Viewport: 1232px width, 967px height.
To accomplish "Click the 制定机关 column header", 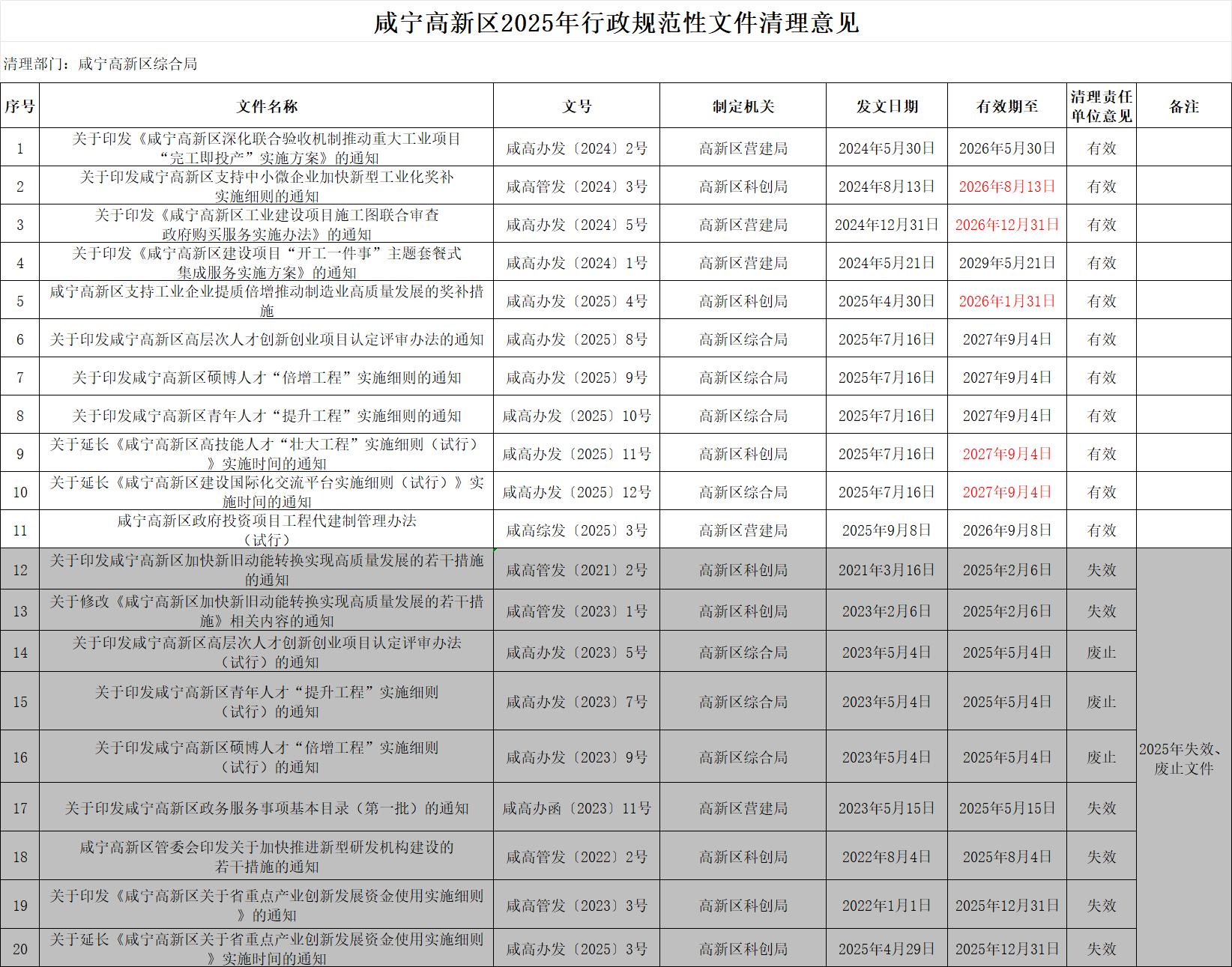I will coord(743,106).
